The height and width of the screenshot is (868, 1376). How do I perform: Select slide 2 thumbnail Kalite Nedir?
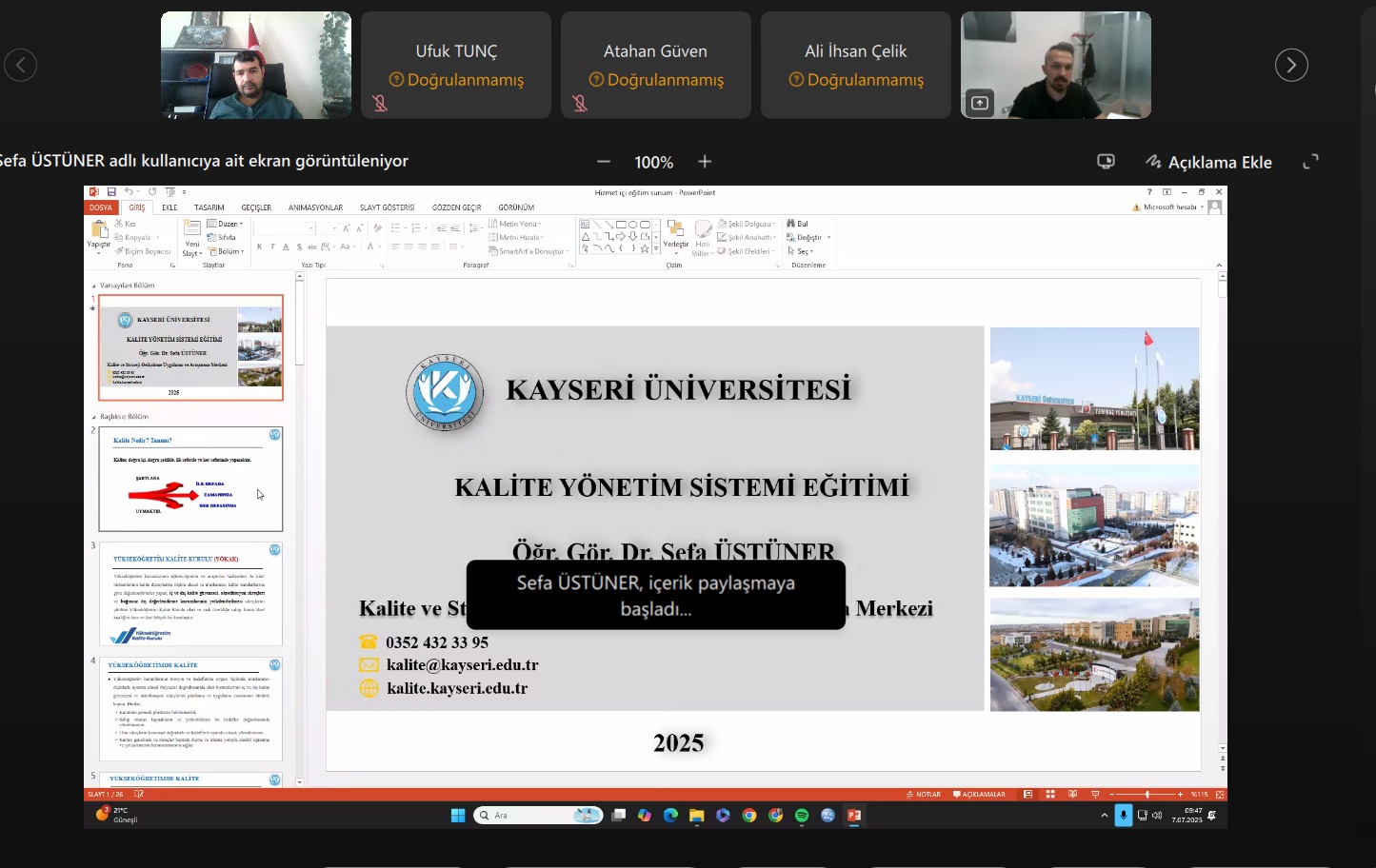pyautogui.click(x=190, y=479)
